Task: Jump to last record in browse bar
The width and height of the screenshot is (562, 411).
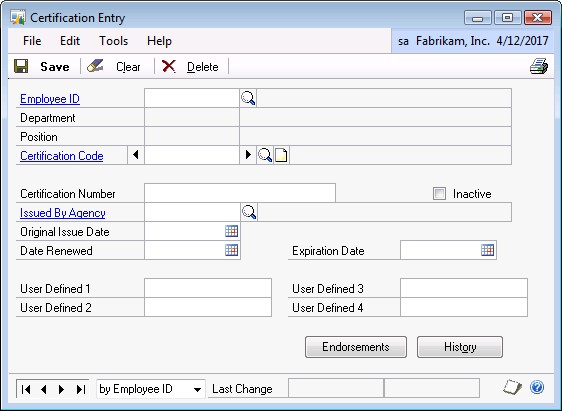Action: click(x=81, y=389)
